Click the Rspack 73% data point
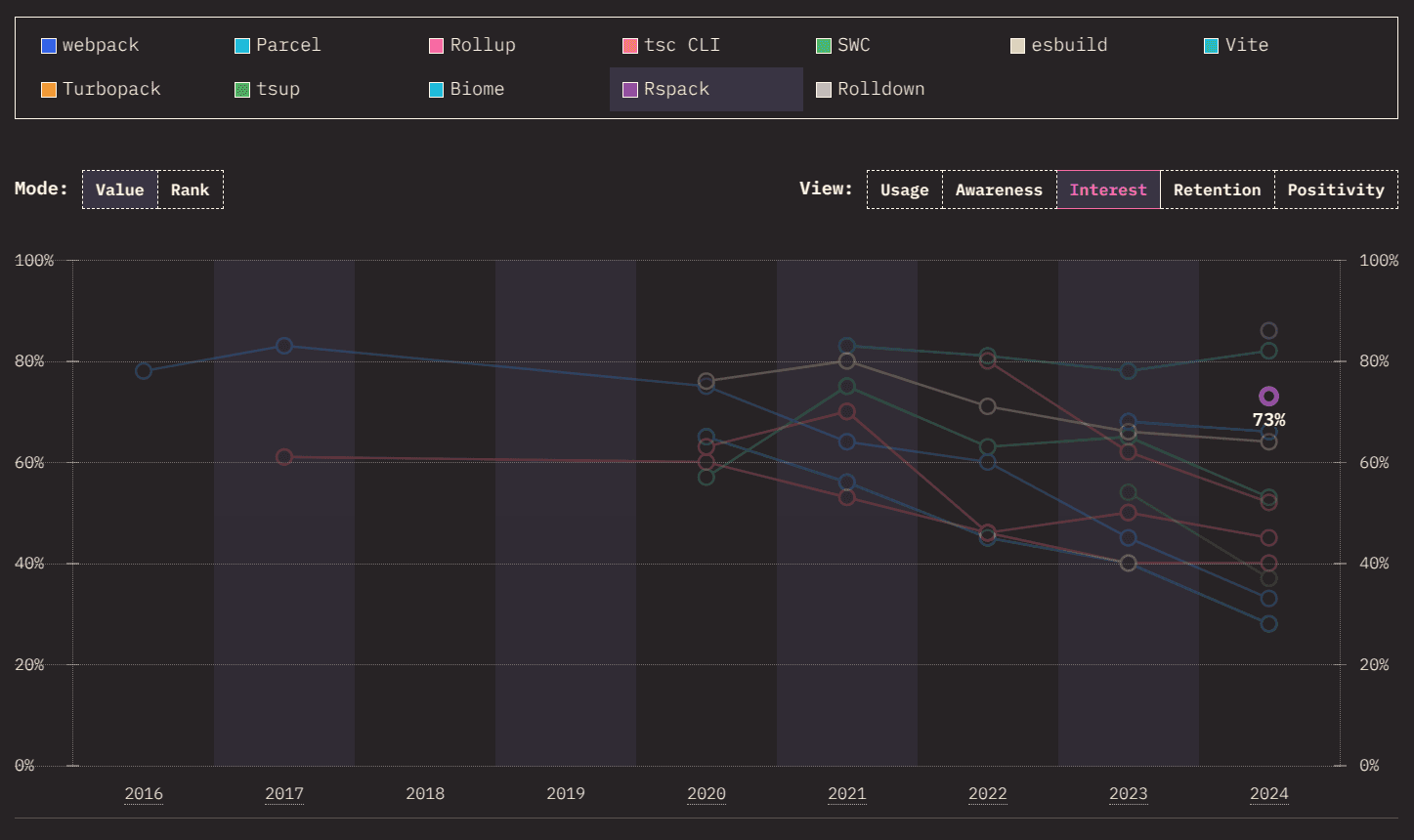The image size is (1414, 840). [1268, 396]
